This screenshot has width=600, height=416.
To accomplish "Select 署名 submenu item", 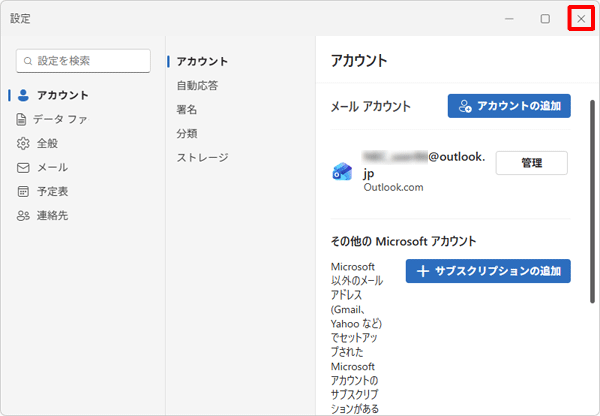I will click(x=186, y=109).
